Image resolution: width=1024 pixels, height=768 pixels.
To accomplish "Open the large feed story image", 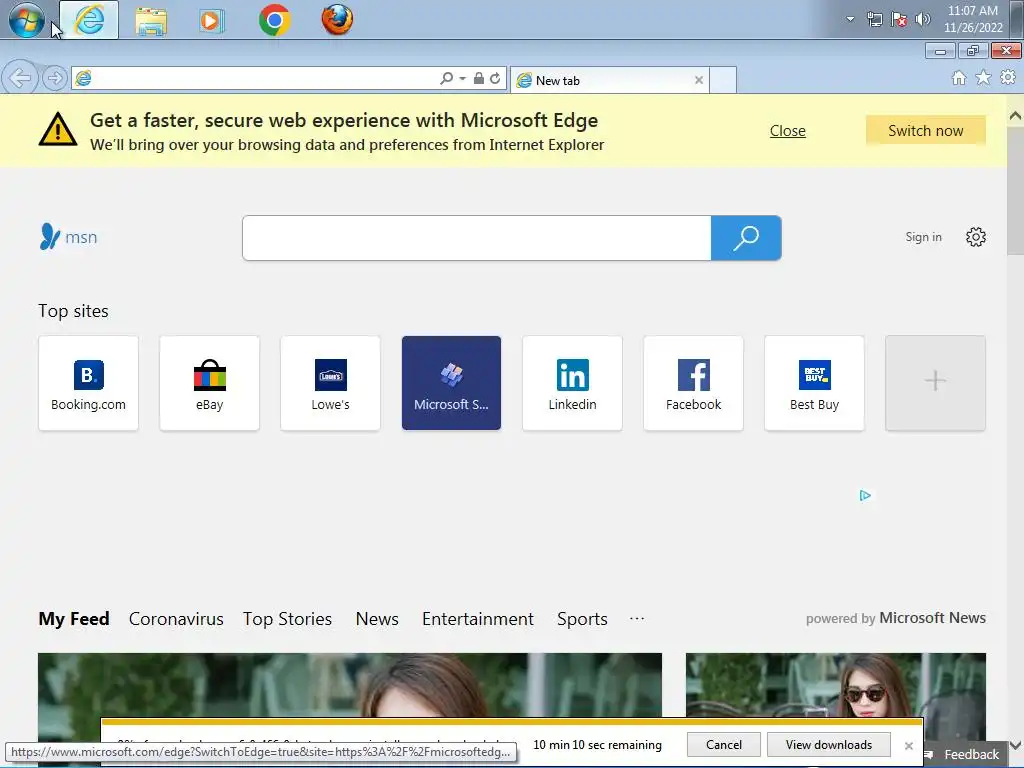I will [350, 686].
